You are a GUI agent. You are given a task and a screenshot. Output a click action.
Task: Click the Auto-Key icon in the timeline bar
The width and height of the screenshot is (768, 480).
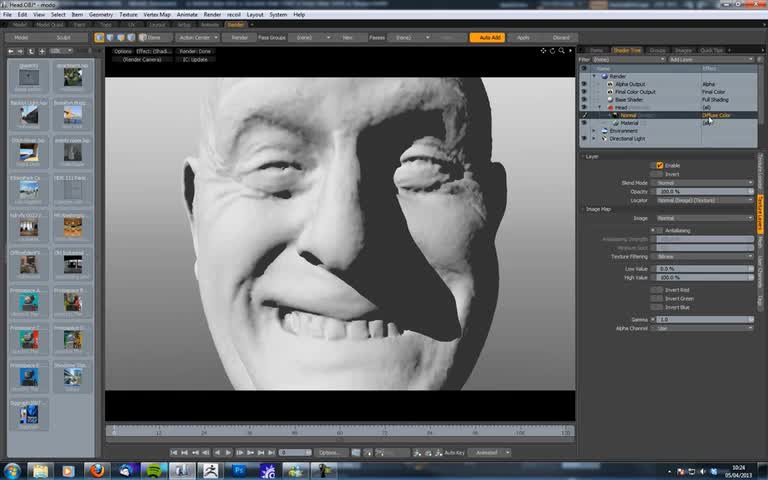tap(437, 453)
